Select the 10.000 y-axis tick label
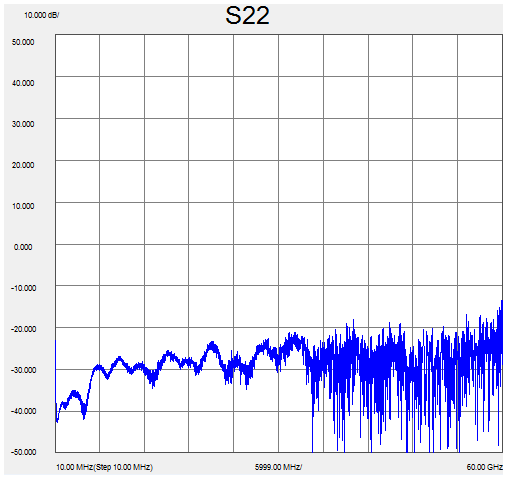 [23, 206]
